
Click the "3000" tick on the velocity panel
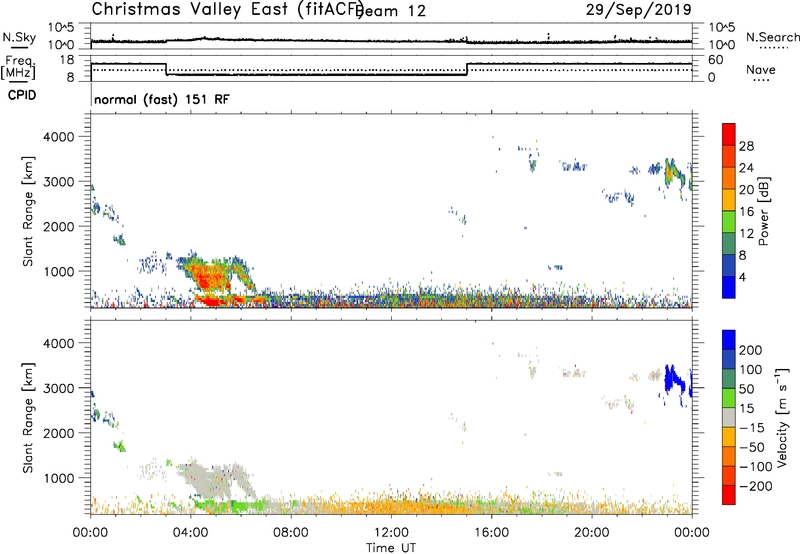click(58, 388)
